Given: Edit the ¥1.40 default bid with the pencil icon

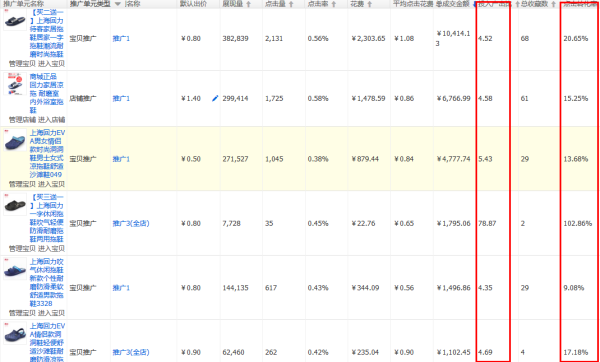Looking at the screenshot, I should (x=215, y=98).
